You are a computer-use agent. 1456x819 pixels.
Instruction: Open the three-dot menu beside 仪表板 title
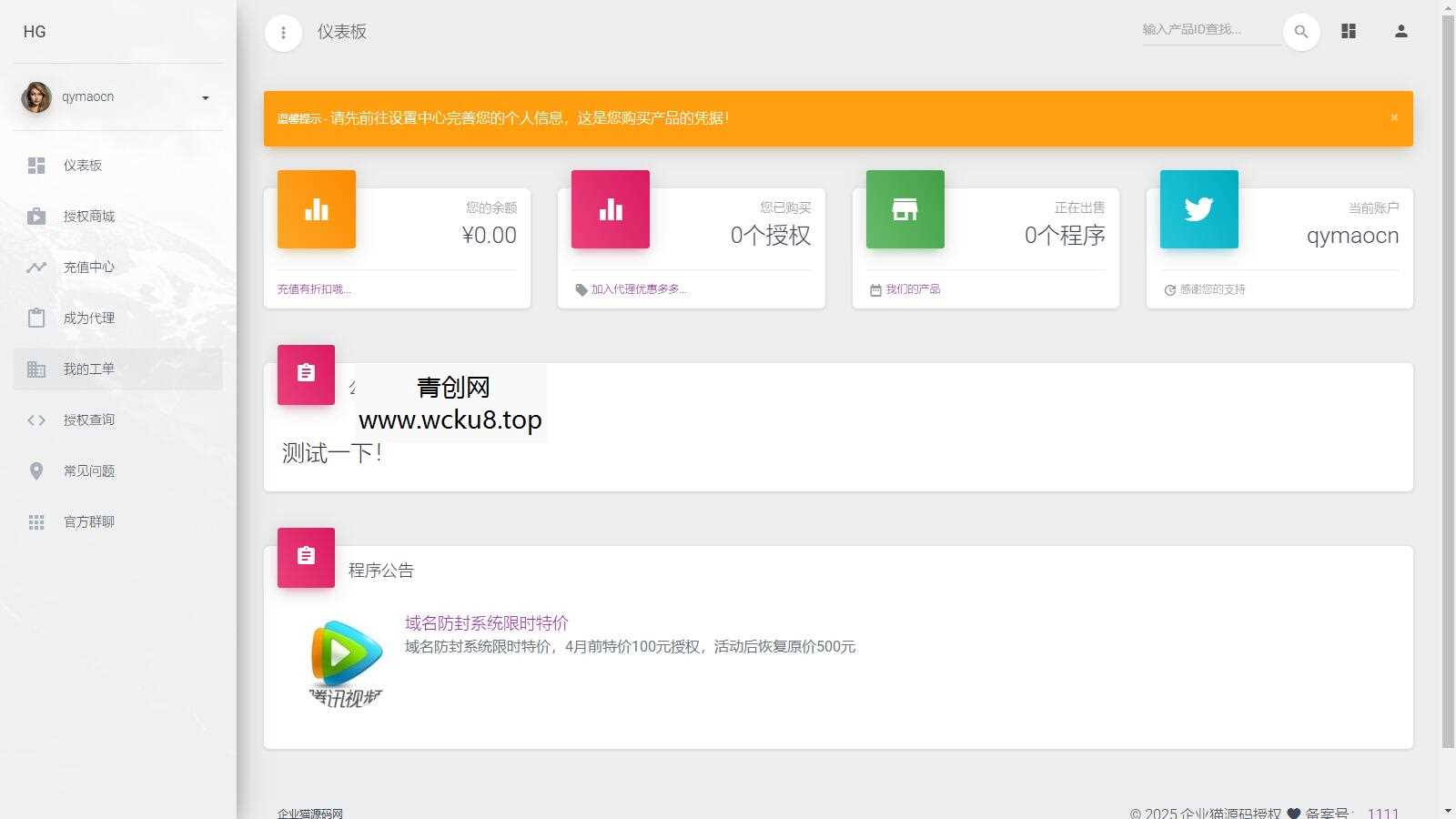tap(283, 31)
